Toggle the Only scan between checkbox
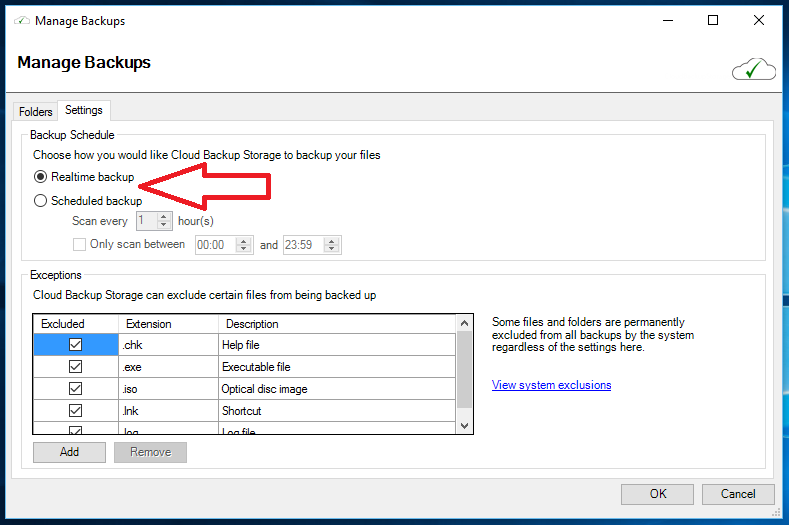The height and width of the screenshot is (525, 789). 79,245
